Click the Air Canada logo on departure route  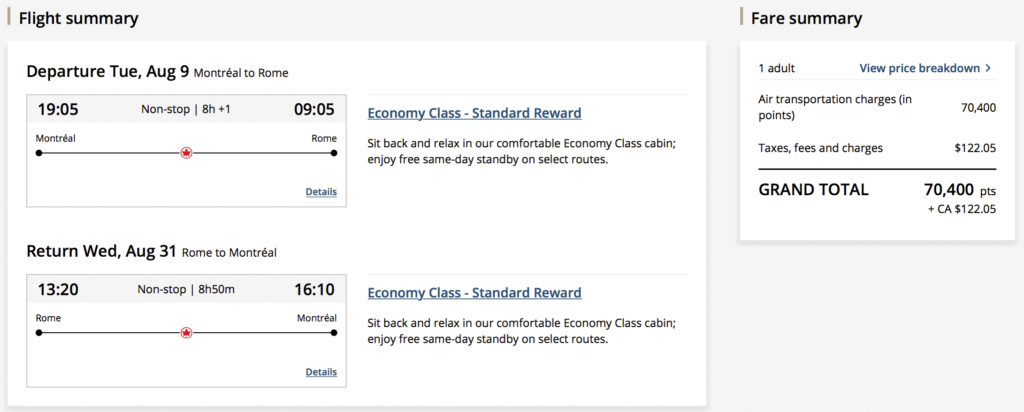[x=186, y=153]
